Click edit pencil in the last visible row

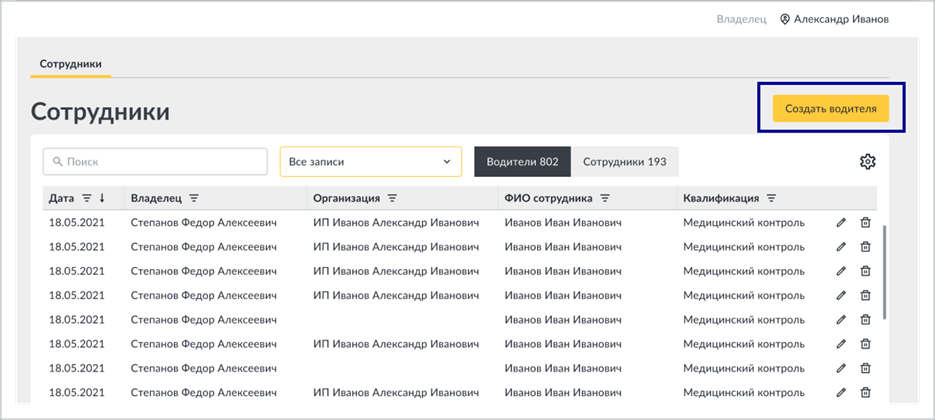(x=841, y=393)
